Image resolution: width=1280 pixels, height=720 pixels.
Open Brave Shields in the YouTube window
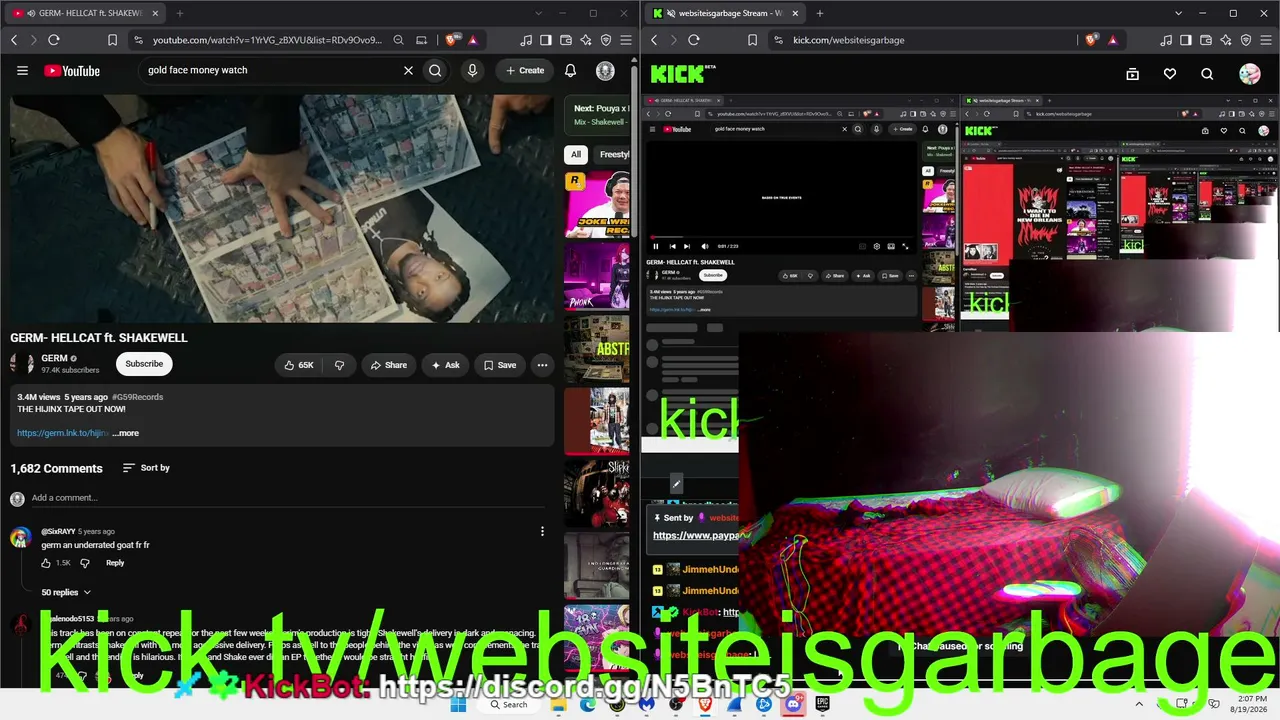point(452,40)
